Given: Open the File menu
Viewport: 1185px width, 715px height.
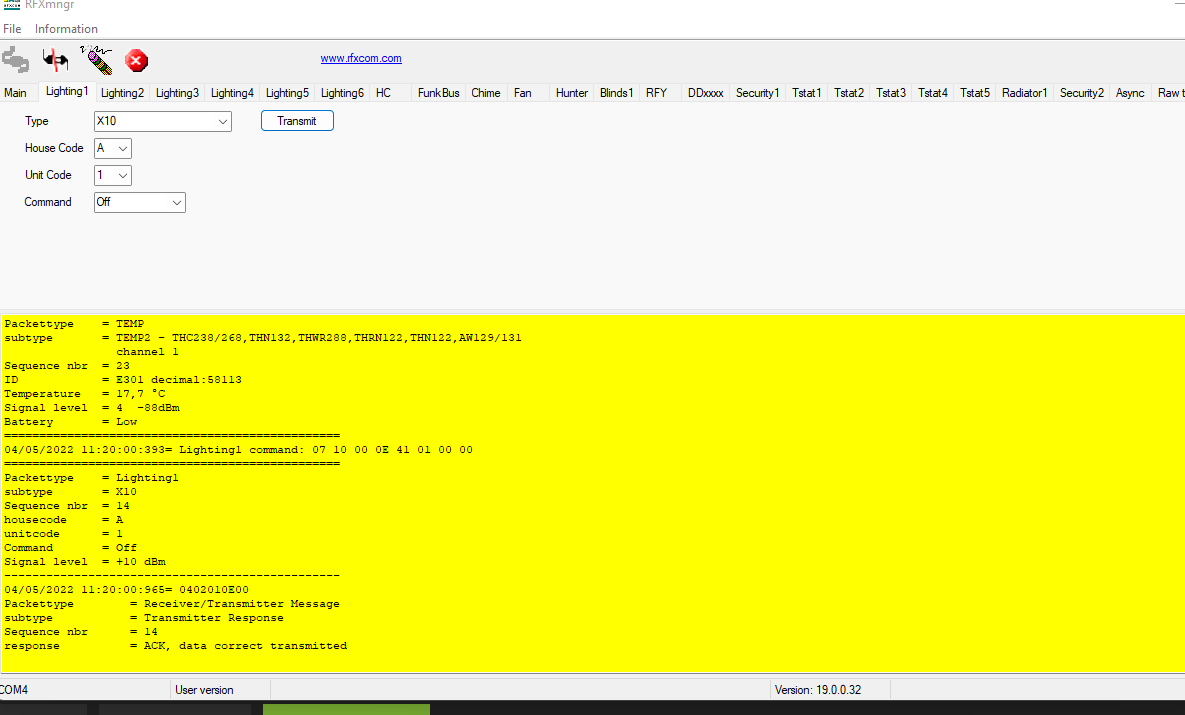Looking at the screenshot, I should tap(12, 29).
